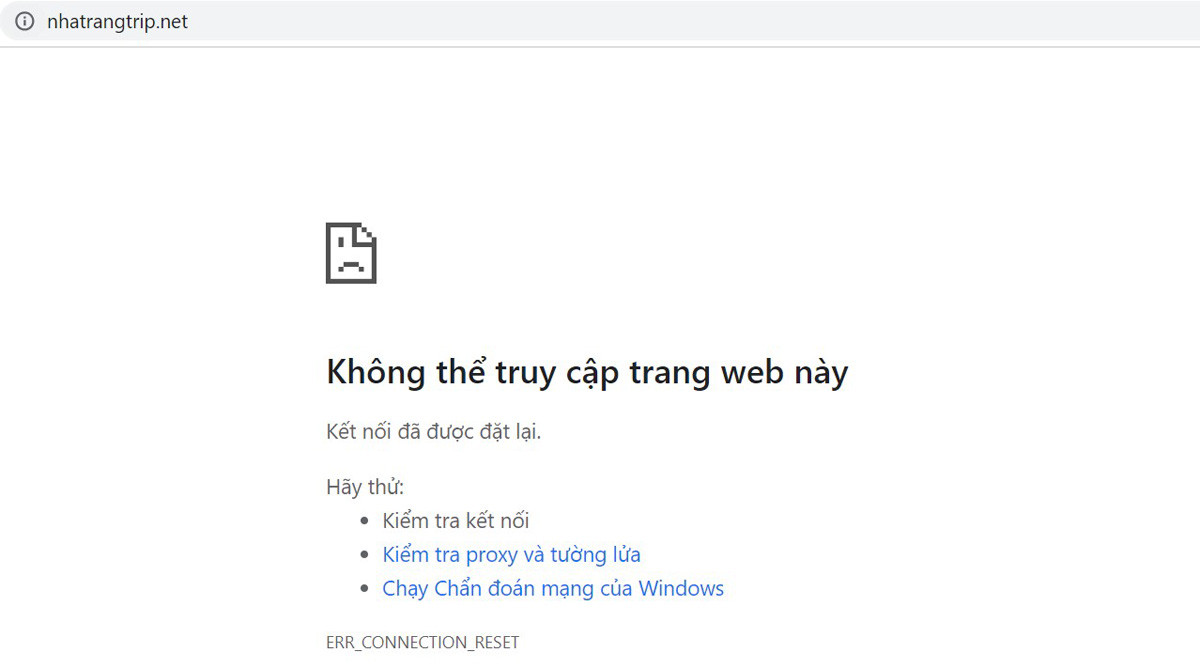Click the word 'proxy' in second suggestion
This screenshot has height=668, width=1200.
491,554
